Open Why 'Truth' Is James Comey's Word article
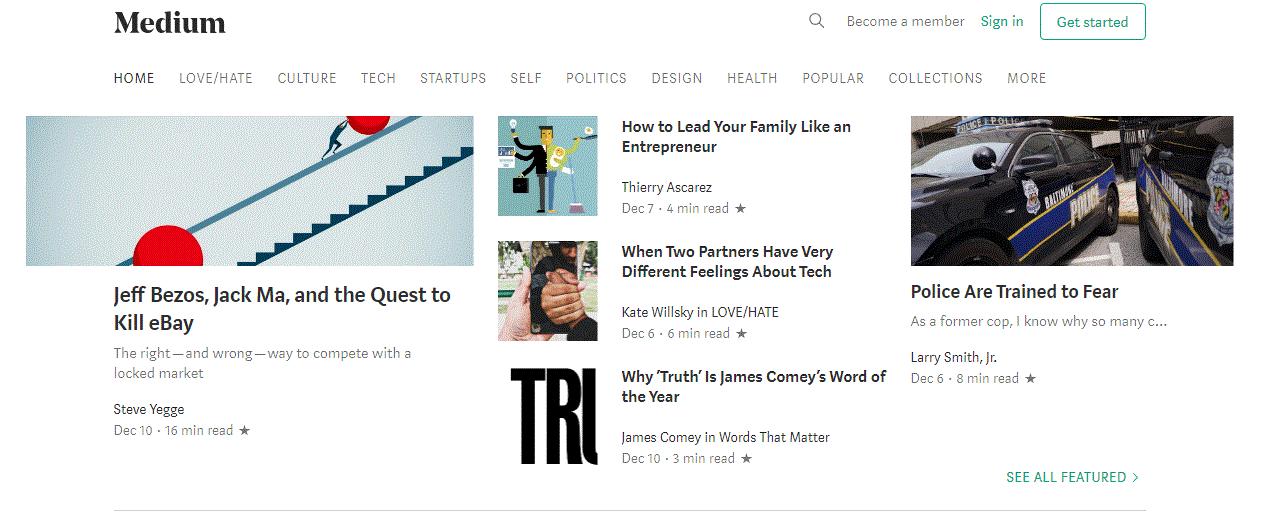The image size is (1280, 529). [754, 387]
